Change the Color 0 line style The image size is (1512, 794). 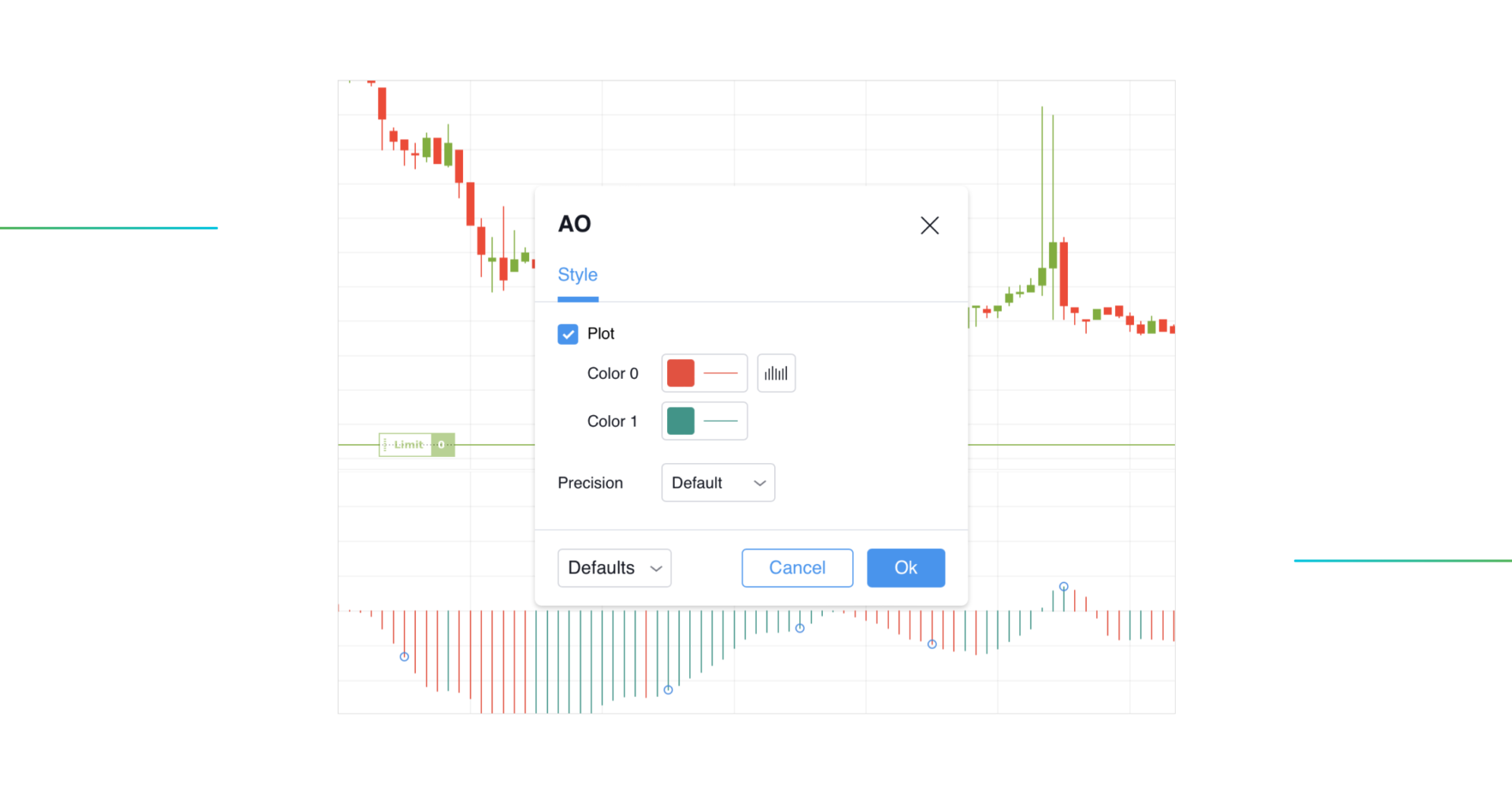[721, 373]
